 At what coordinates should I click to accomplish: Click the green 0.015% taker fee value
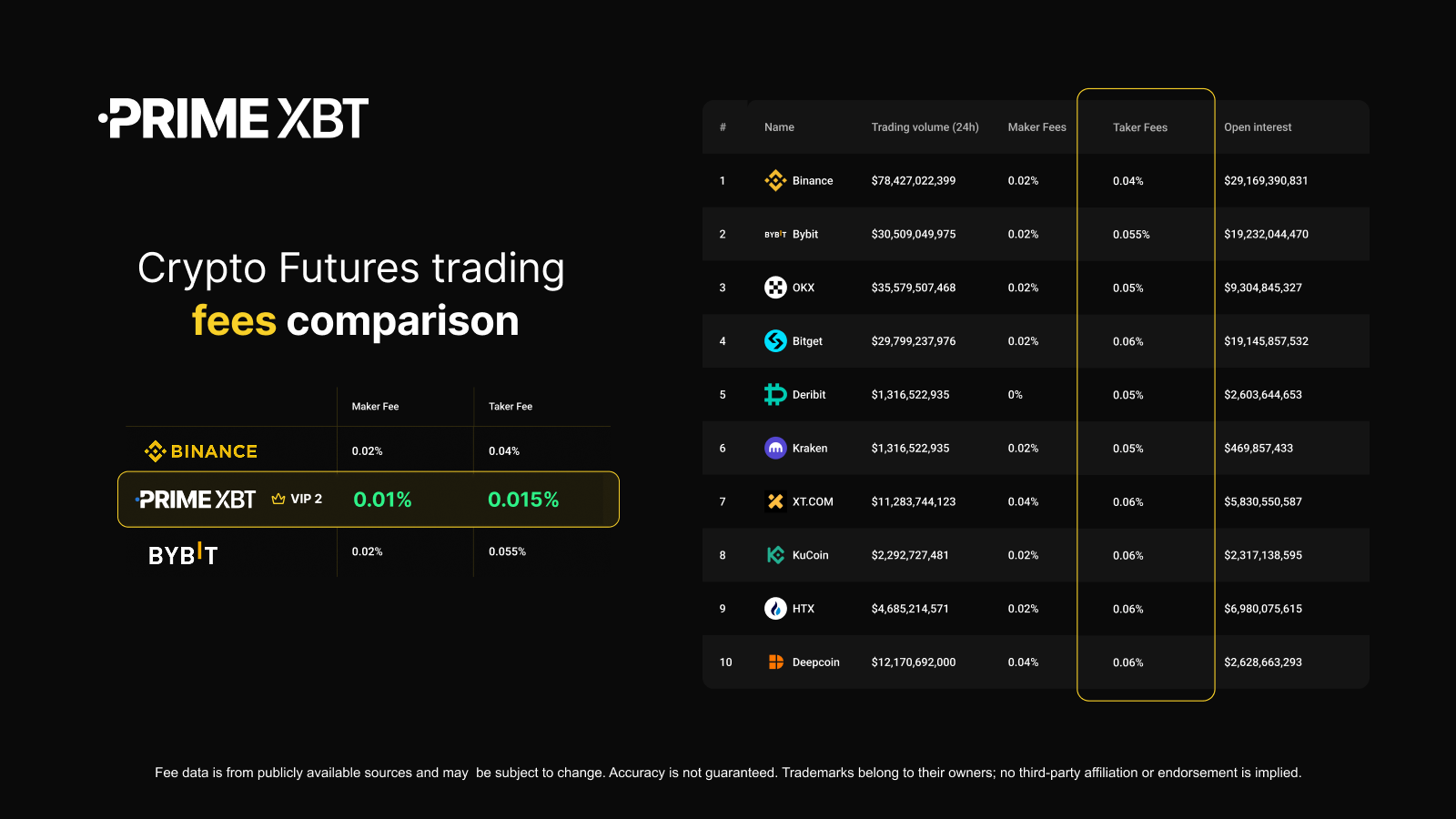point(523,500)
